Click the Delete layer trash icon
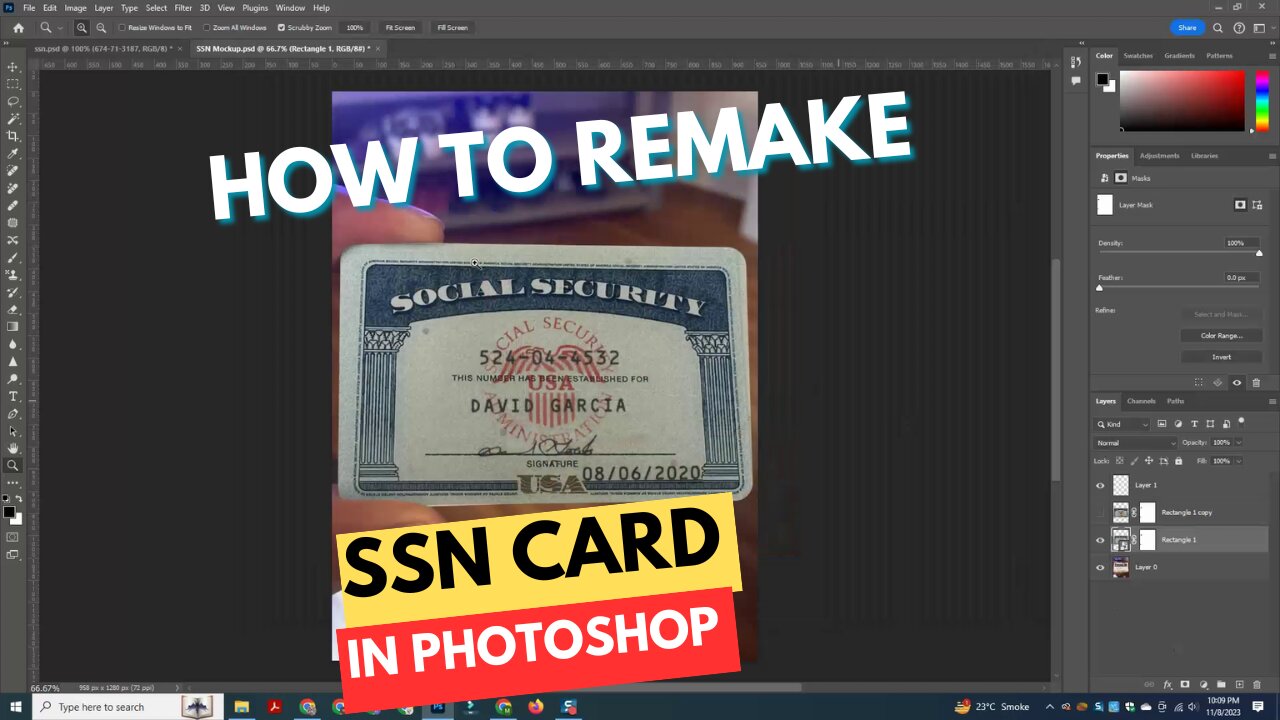 [1257, 685]
